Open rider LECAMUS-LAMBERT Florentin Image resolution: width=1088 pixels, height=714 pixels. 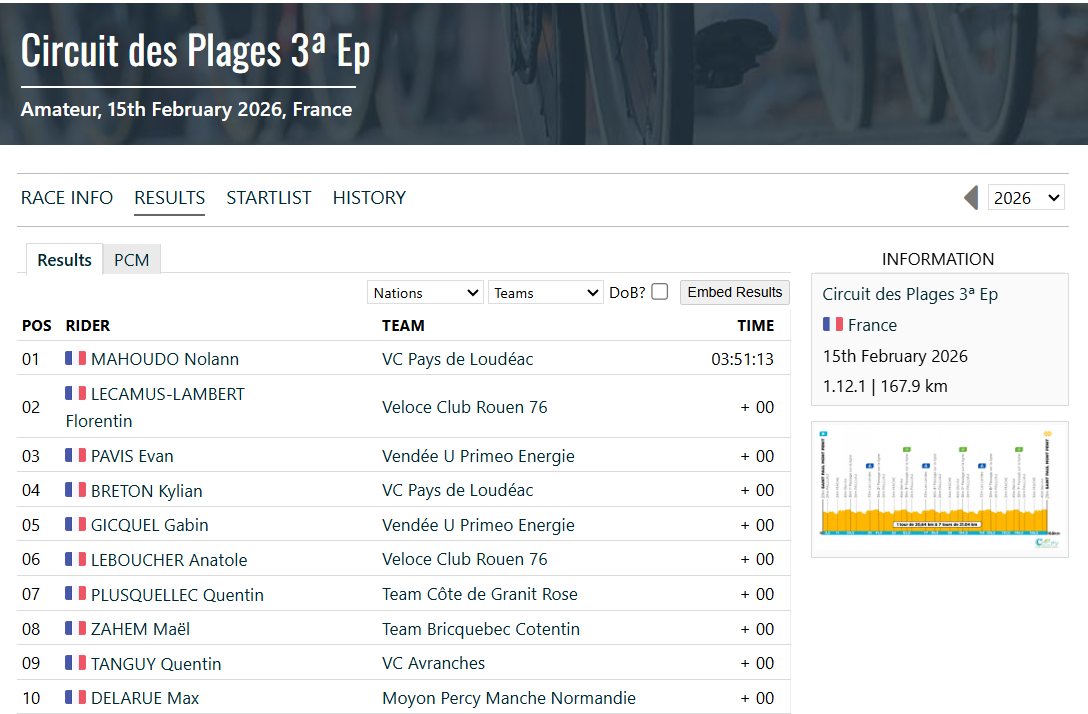pos(155,407)
